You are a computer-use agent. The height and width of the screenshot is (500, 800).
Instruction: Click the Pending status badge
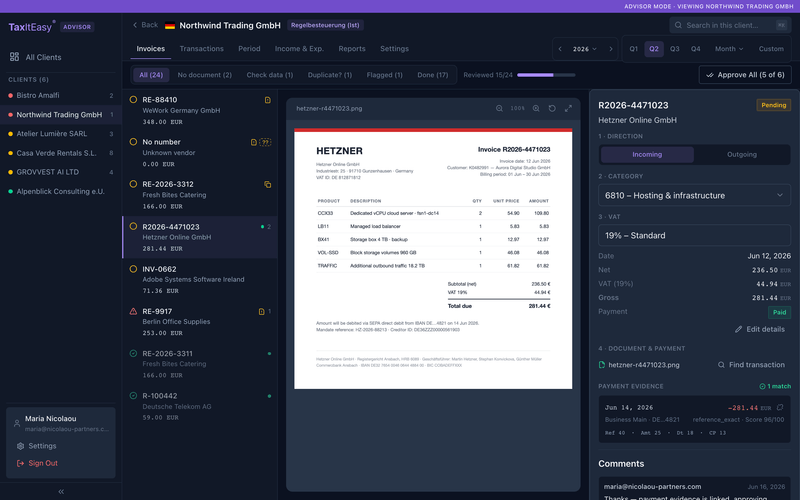pos(773,105)
